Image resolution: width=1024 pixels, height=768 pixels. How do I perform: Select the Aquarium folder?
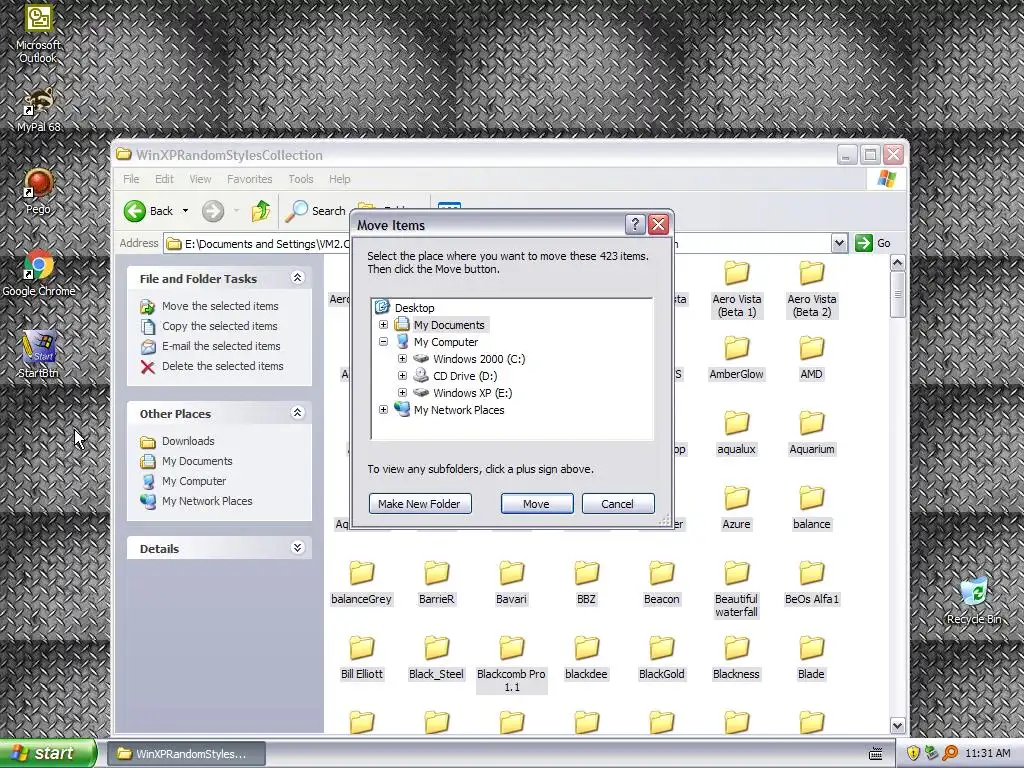coord(812,433)
